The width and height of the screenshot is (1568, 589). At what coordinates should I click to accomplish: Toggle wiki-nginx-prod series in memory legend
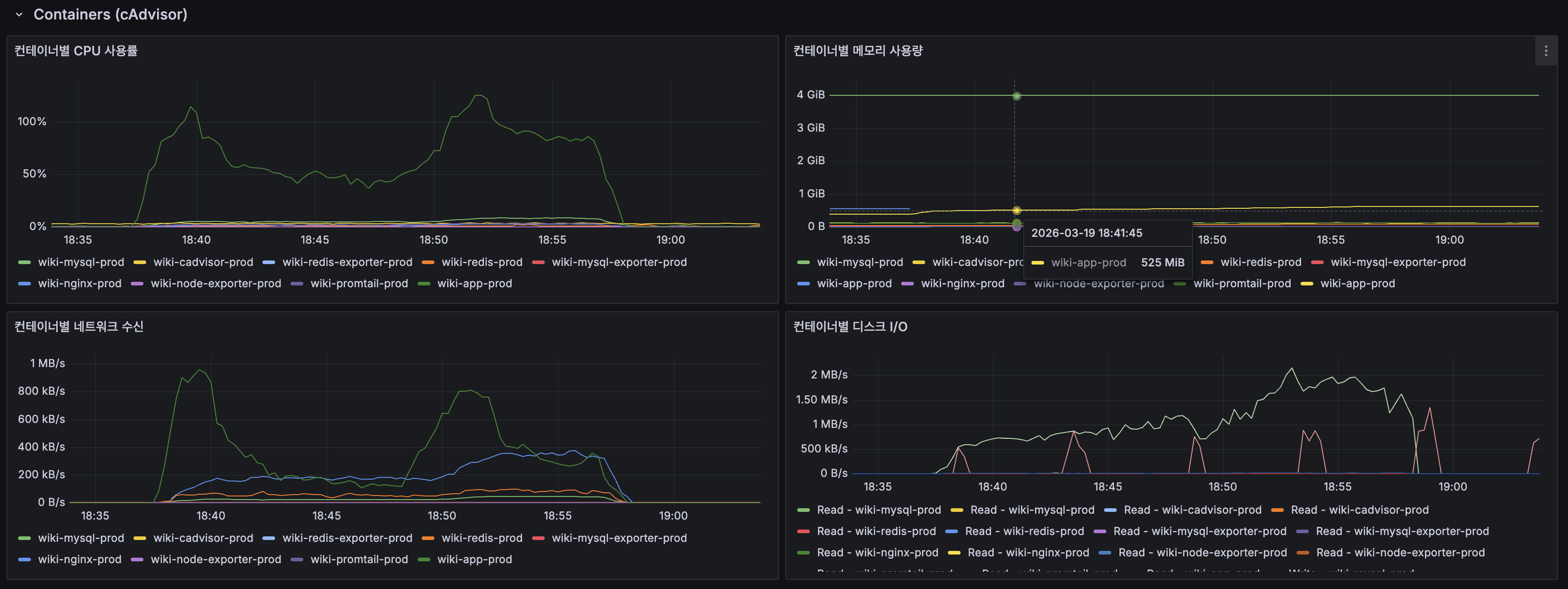tap(962, 284)
